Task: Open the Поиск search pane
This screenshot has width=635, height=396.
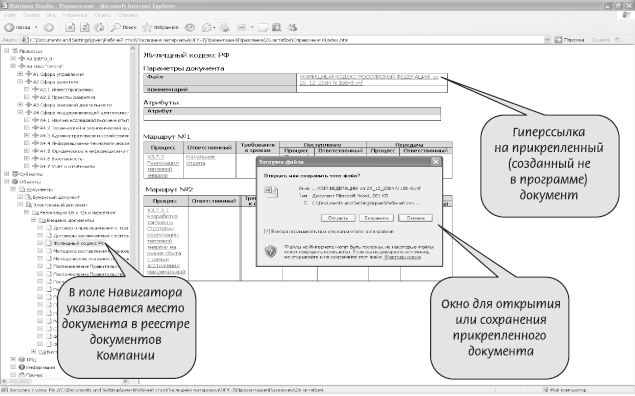Action: [124, 27]
